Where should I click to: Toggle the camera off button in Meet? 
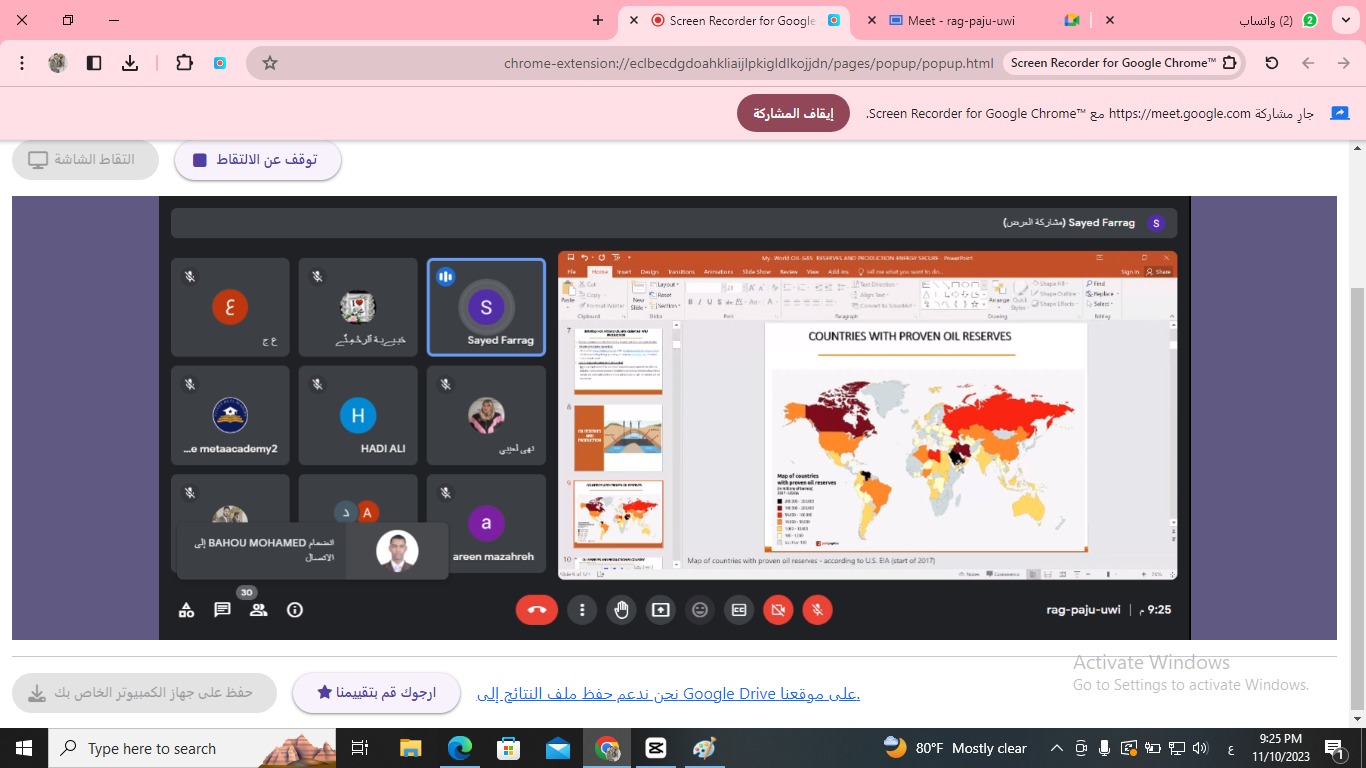pyautogui.click(x=778, y=610)
